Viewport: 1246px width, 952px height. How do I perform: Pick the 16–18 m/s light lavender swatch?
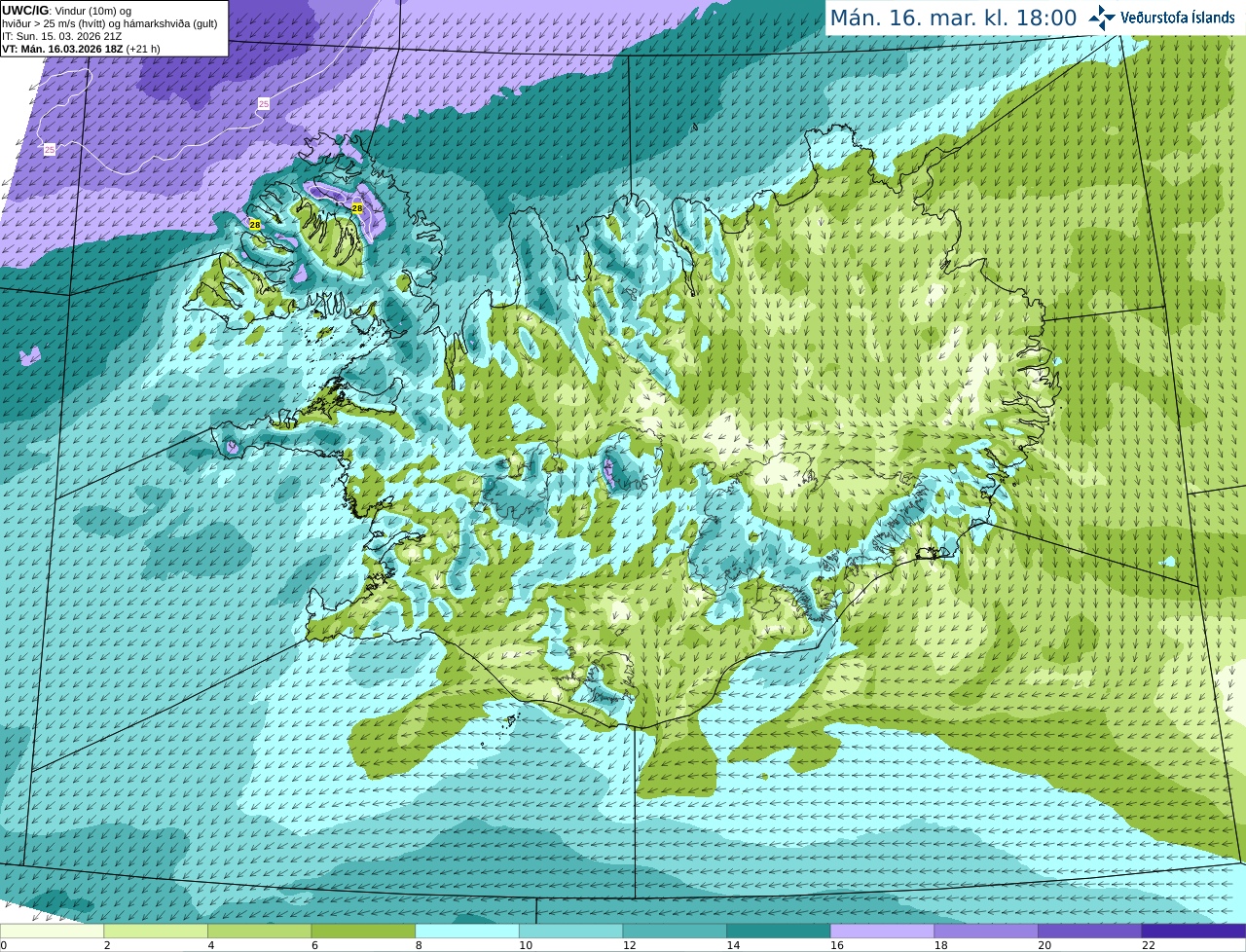(882, 931)
